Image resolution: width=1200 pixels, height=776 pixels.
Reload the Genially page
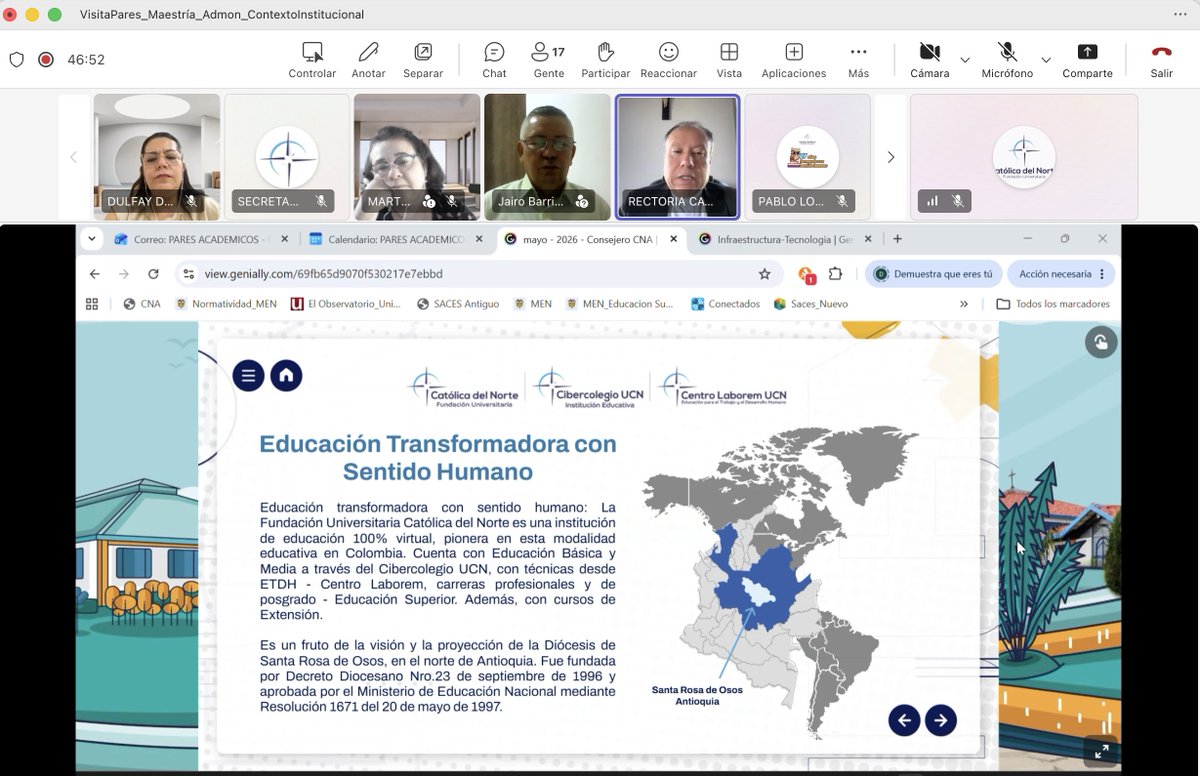click(153, 274)
